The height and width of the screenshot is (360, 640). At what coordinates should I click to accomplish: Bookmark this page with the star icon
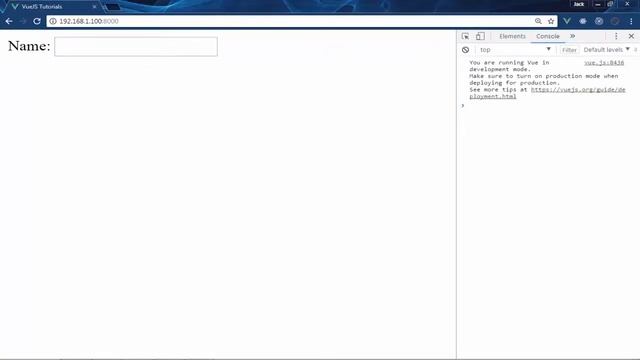click(551, 21)
